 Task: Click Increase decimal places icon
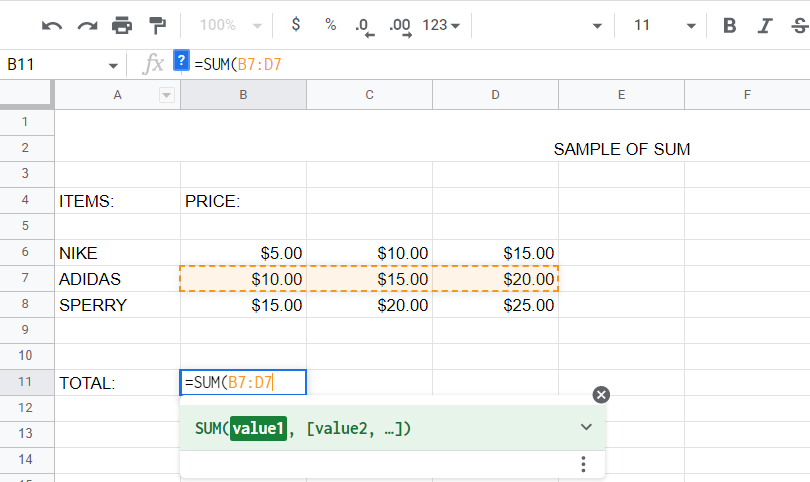(x=400, y=27)
